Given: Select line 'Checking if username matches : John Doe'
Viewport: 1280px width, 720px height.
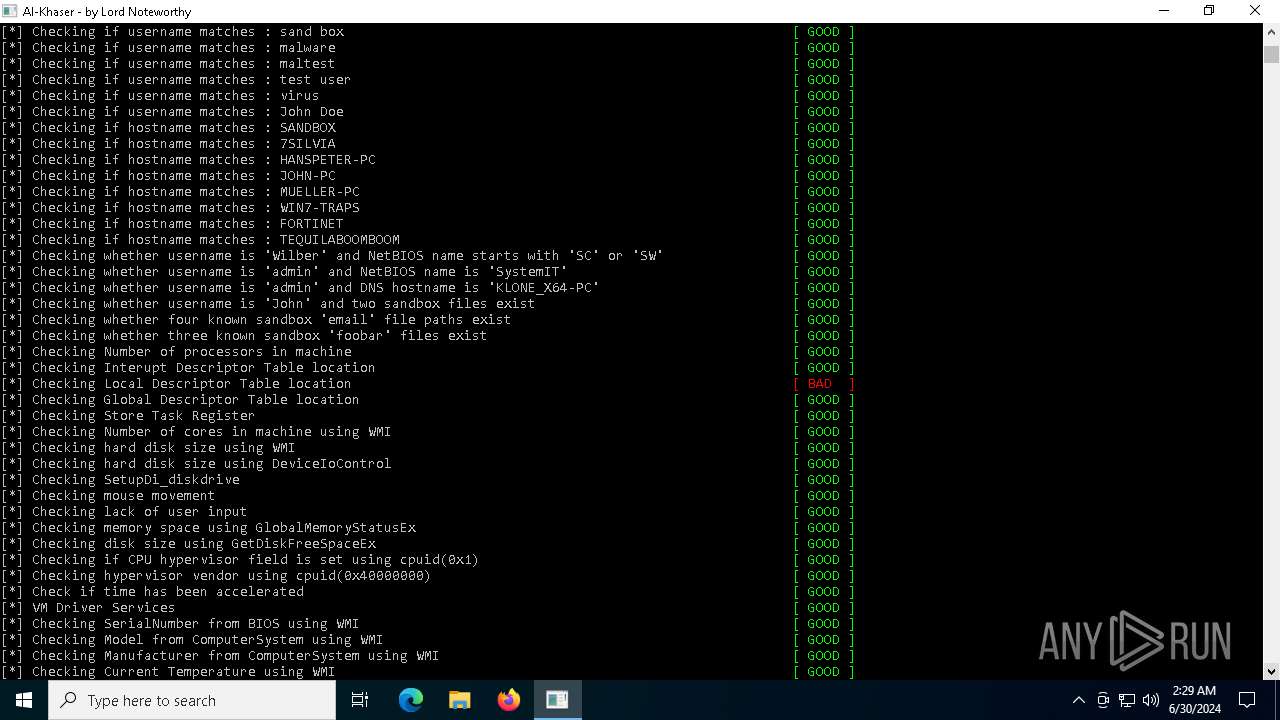Looking at the screenshot, I should coord(172,111).
